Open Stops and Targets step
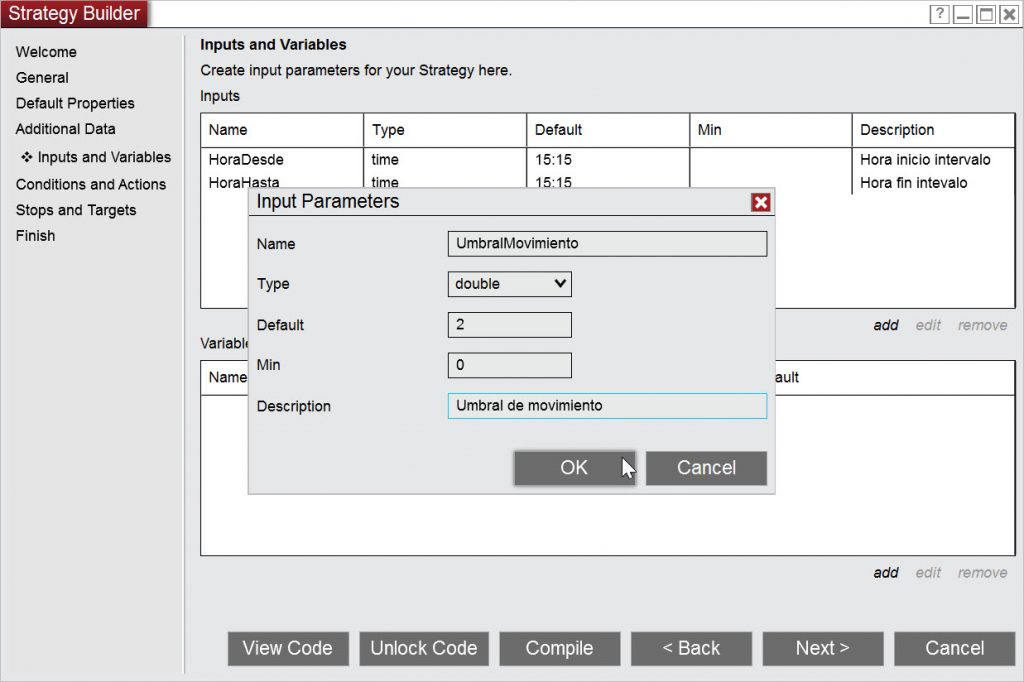Viewport: 1024px width, 682px height. point(76,210)
